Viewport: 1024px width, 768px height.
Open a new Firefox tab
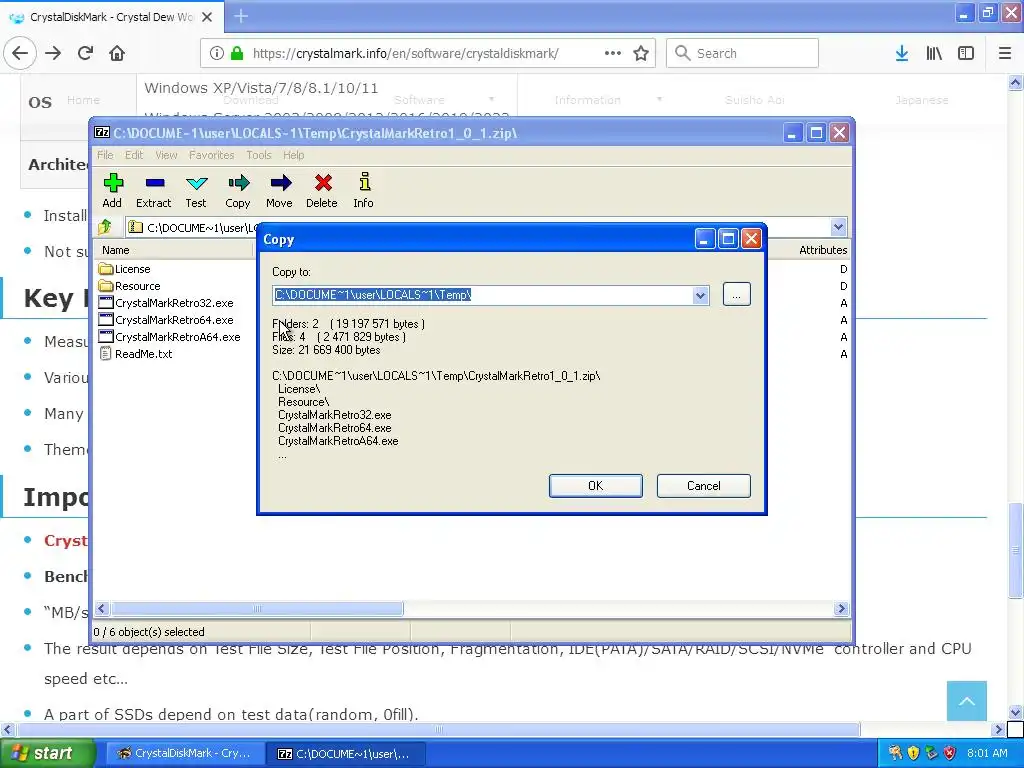pyautogui.click(x=240, y=16)
